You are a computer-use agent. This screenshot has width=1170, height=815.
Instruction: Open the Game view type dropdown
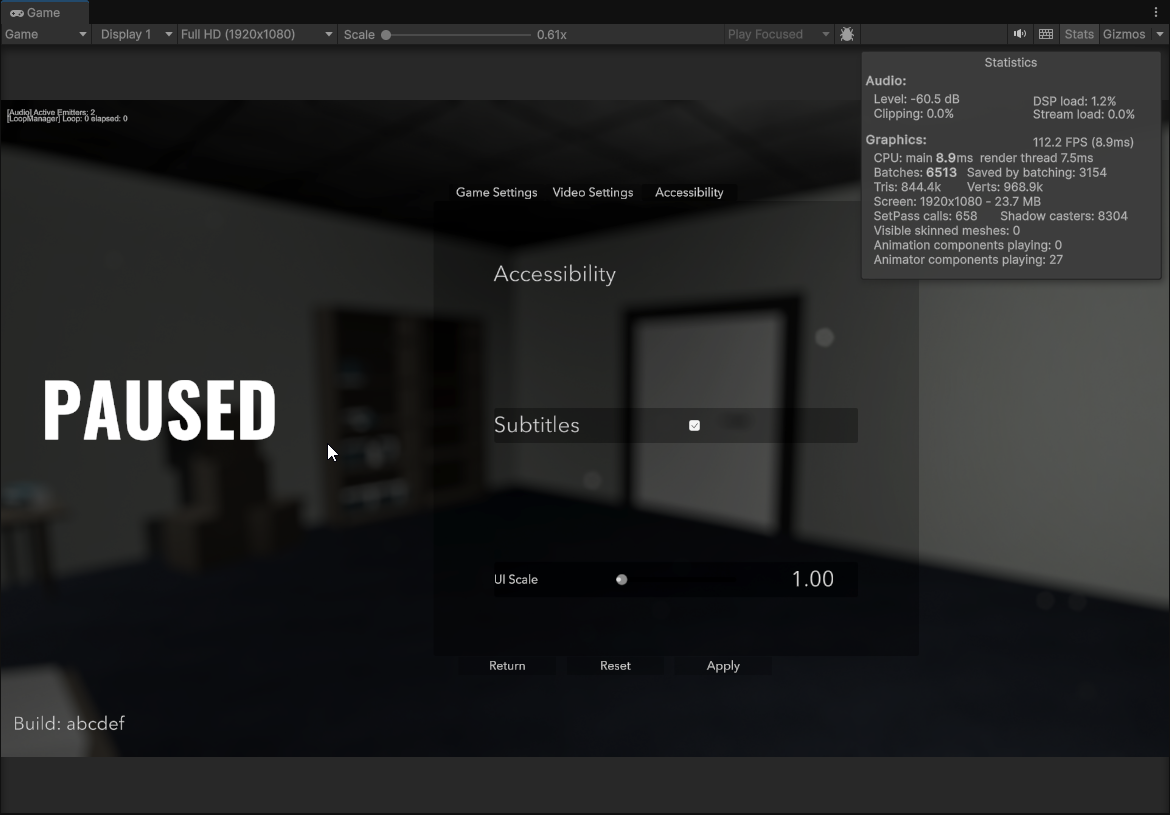pos(46,34)
